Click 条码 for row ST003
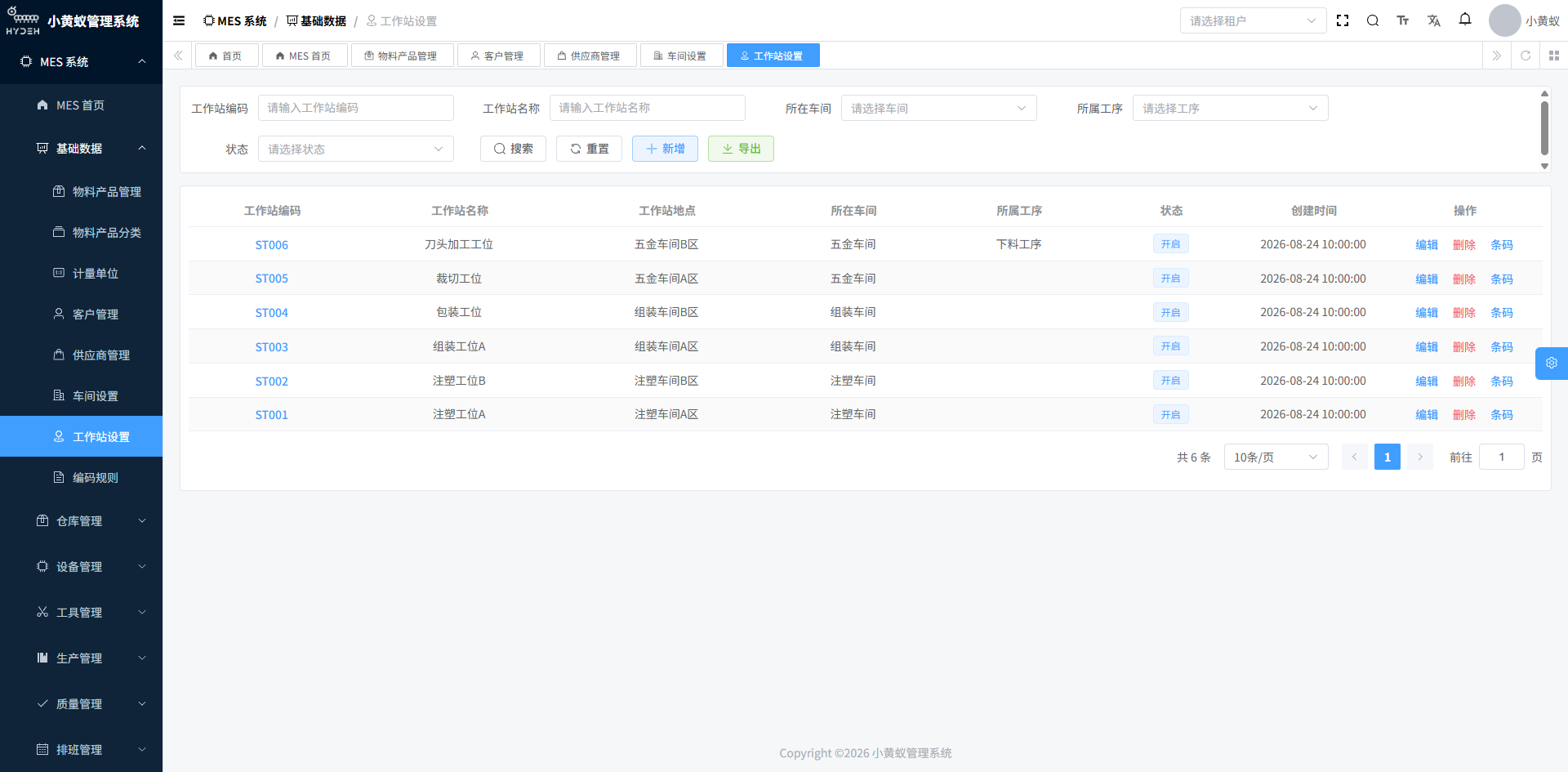 1502,346
